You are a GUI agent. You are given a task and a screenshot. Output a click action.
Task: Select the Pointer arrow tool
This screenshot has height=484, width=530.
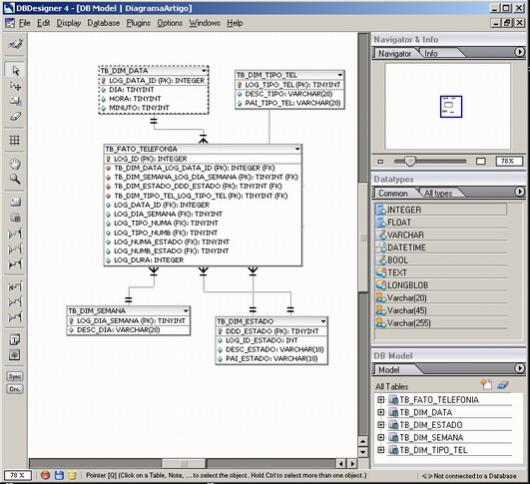coord(15,70)
